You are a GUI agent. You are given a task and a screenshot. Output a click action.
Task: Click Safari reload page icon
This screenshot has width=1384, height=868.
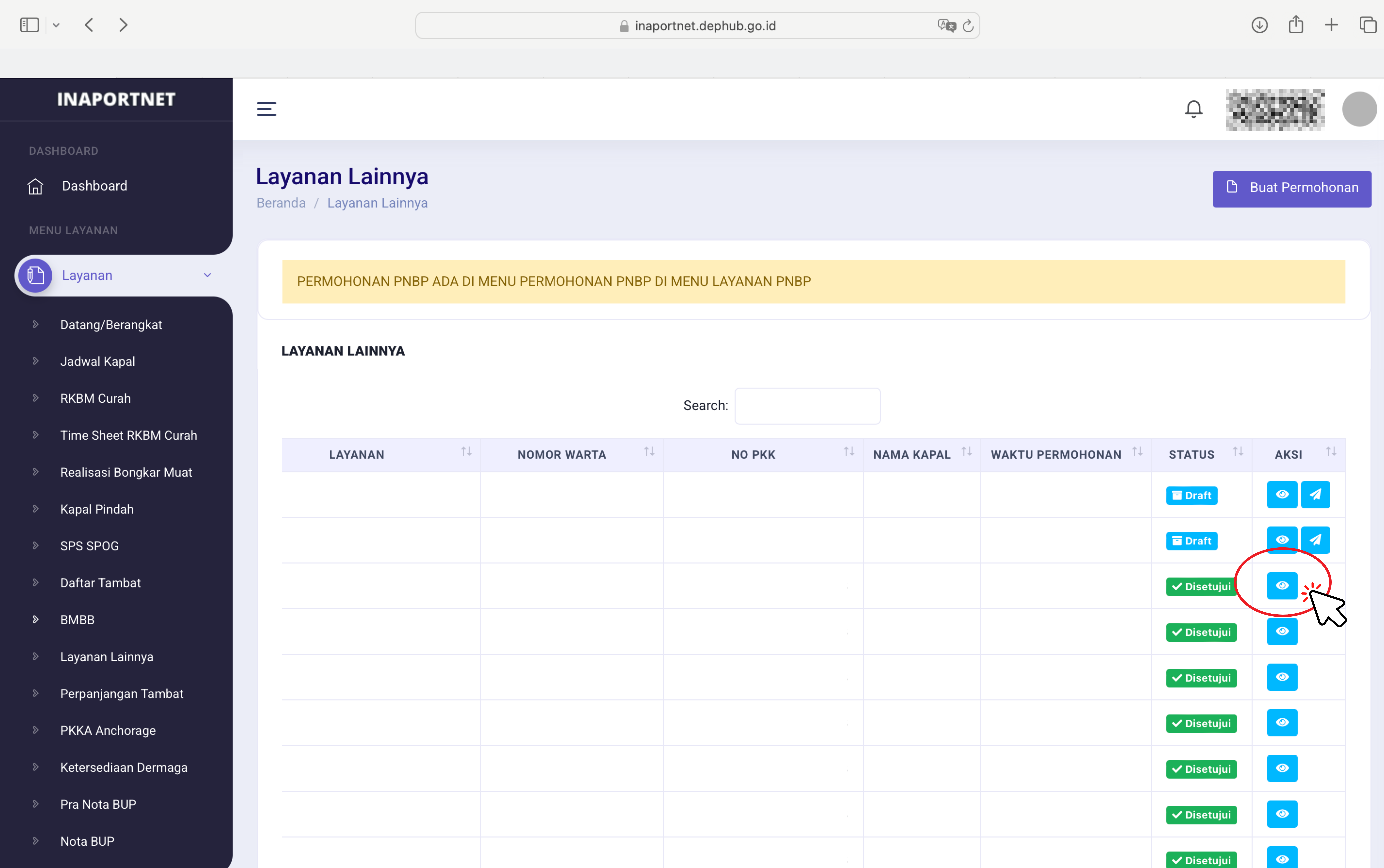click(968, 26)
